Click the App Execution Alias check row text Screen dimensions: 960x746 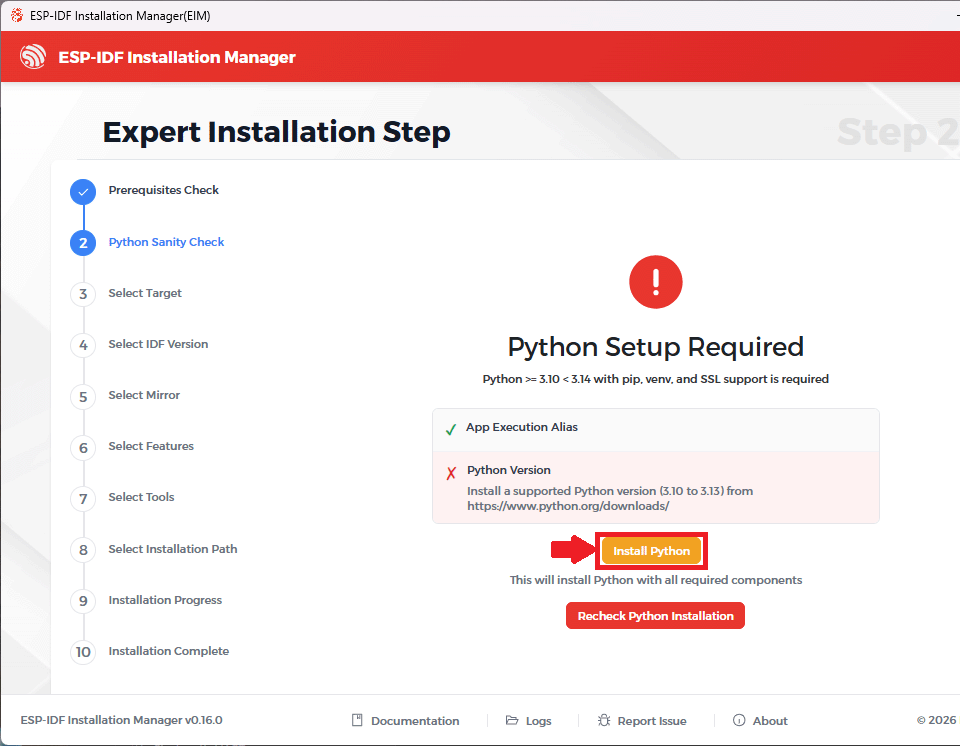[522, 427]
